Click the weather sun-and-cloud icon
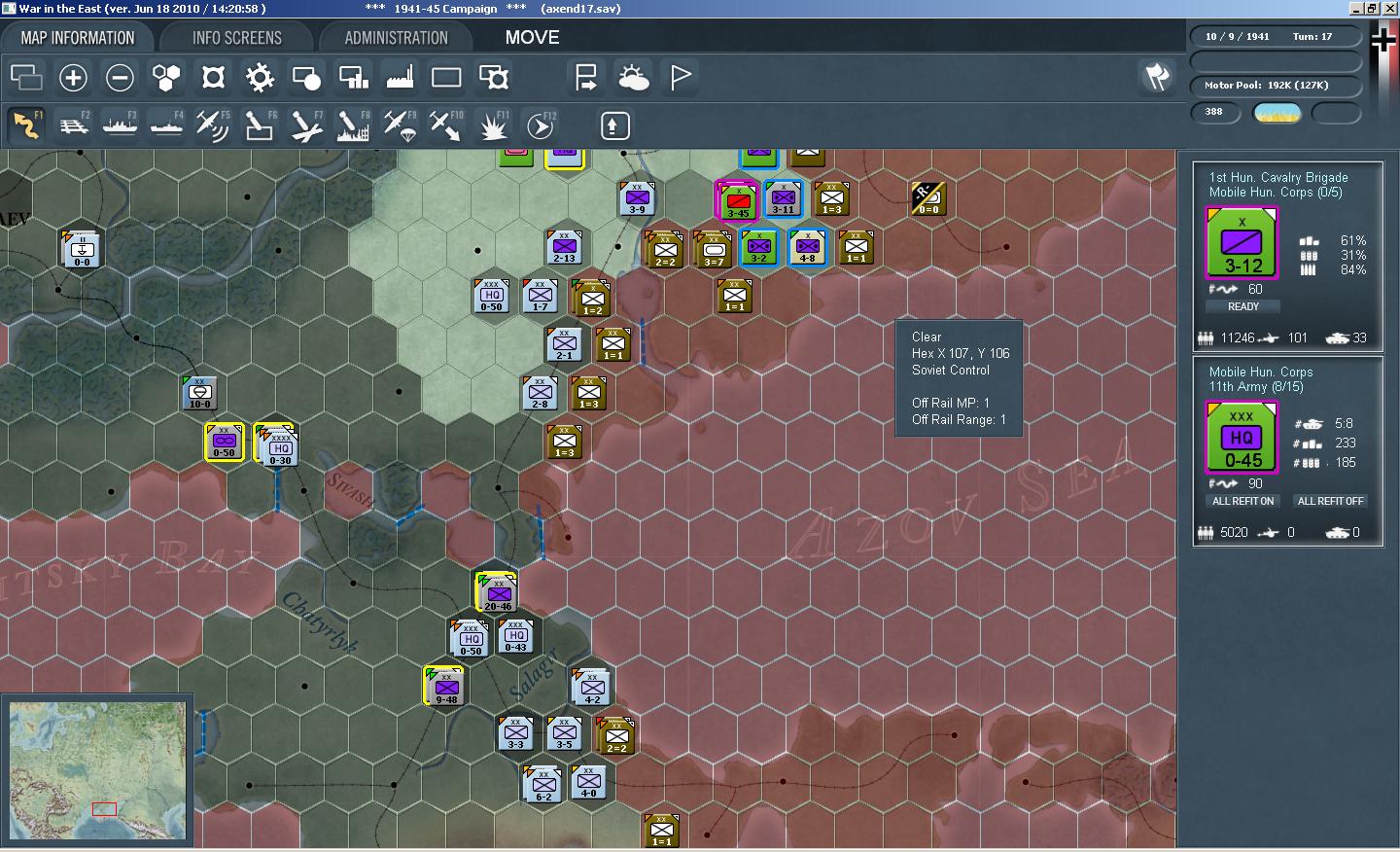 point(633,78)
